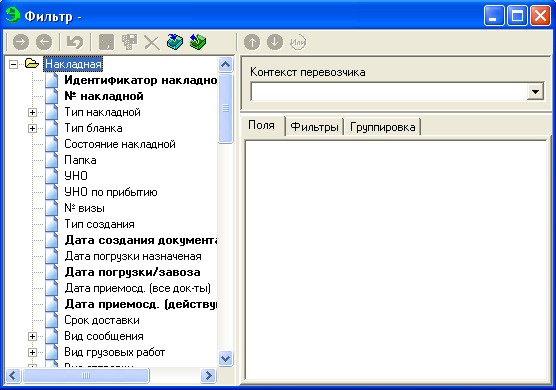Click the move up arrow icon
556x390 pixels.
(x=252, y=42)
